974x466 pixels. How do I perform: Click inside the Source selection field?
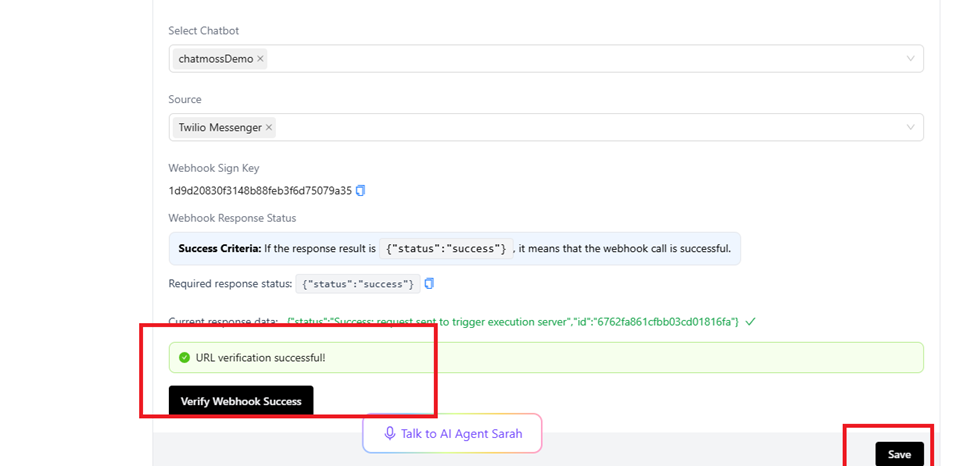(580, 128)
